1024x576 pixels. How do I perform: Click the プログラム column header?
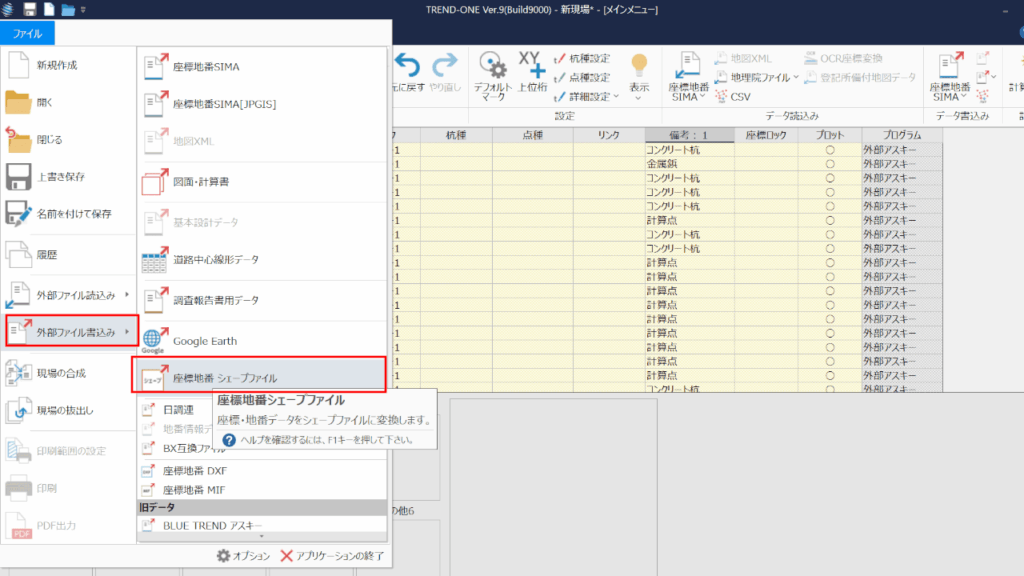tap(902, 135)
